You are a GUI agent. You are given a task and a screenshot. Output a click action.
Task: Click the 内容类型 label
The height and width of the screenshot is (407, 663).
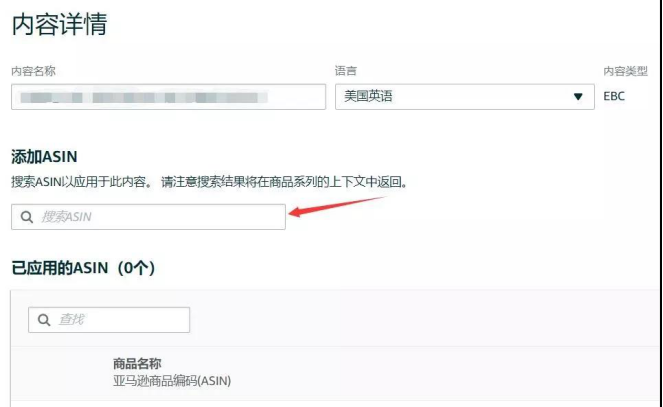point(625,71)
